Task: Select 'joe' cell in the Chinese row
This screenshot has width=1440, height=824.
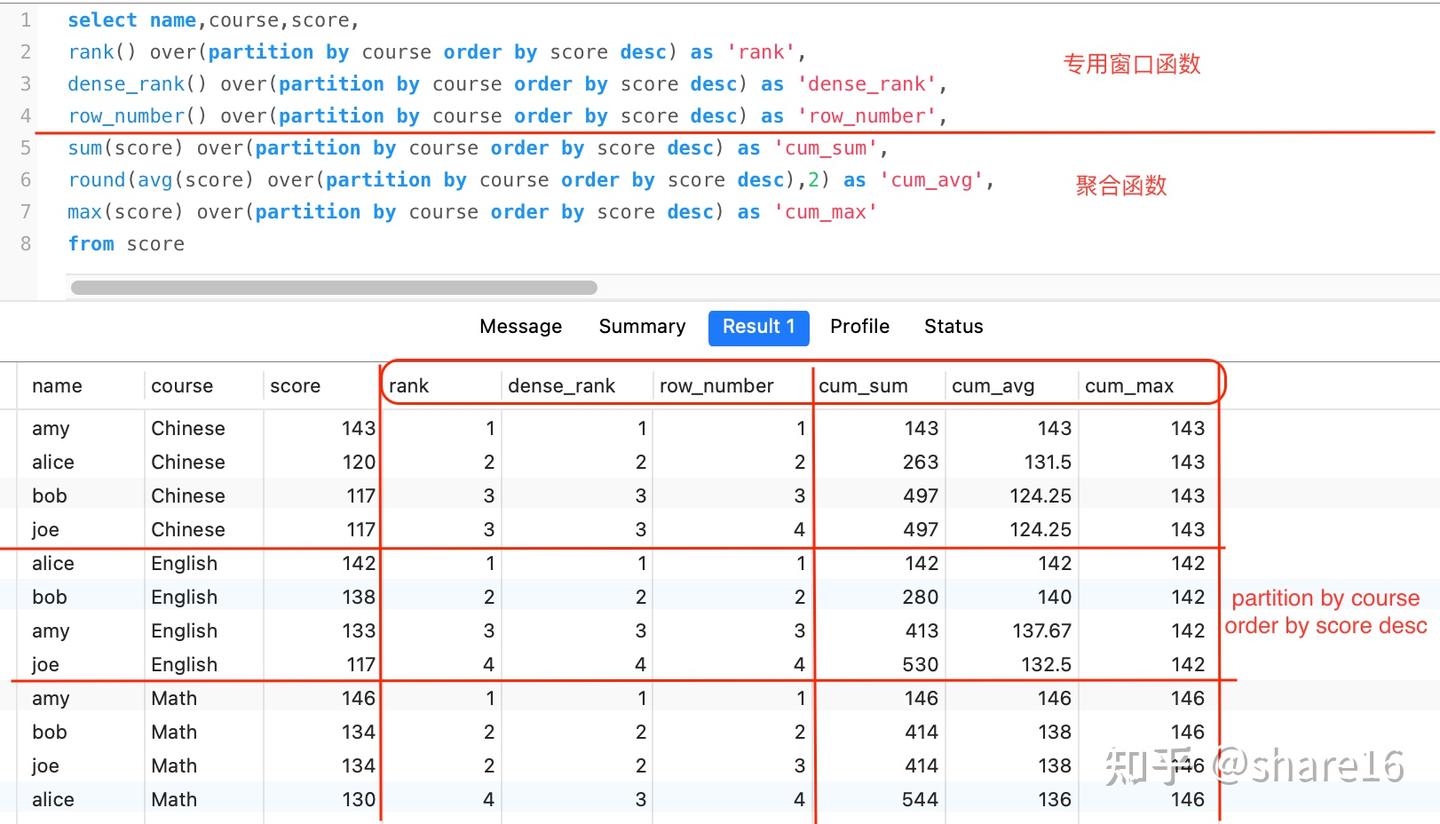Action: pos(45,530)
